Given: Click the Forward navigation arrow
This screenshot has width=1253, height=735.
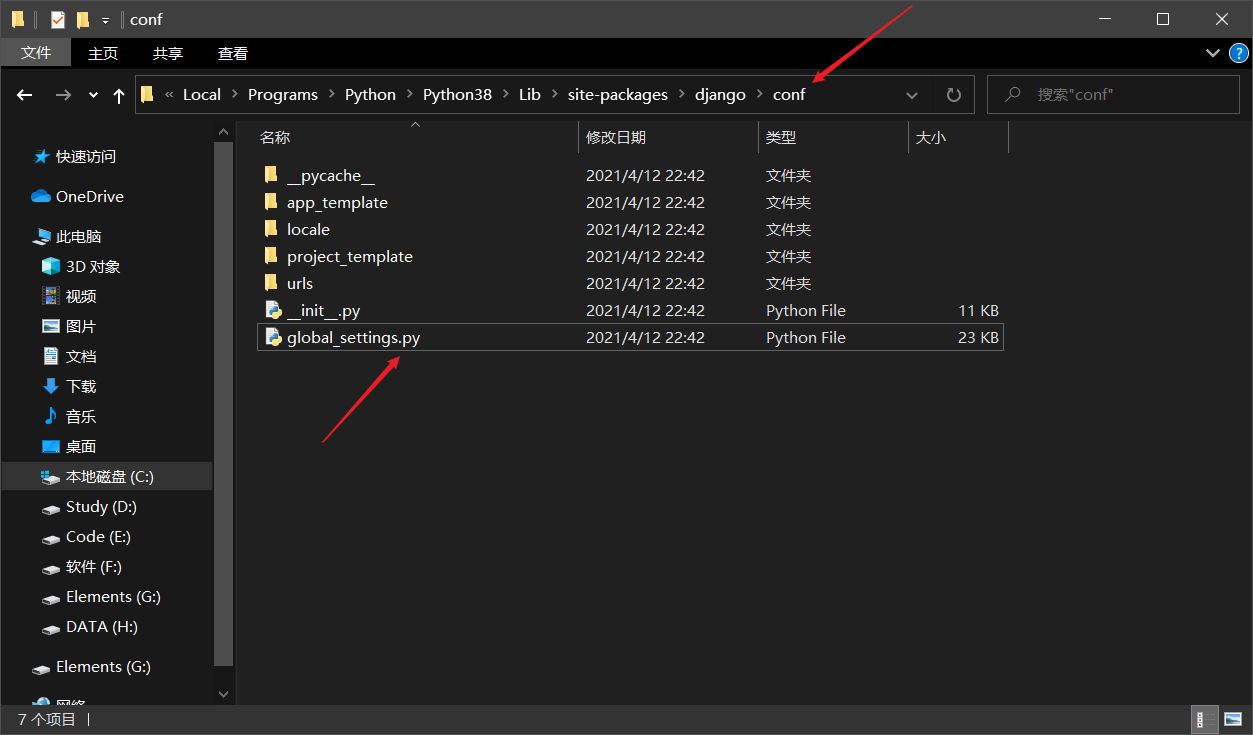Looking at the screenshot, I should [x=63, y=94].
